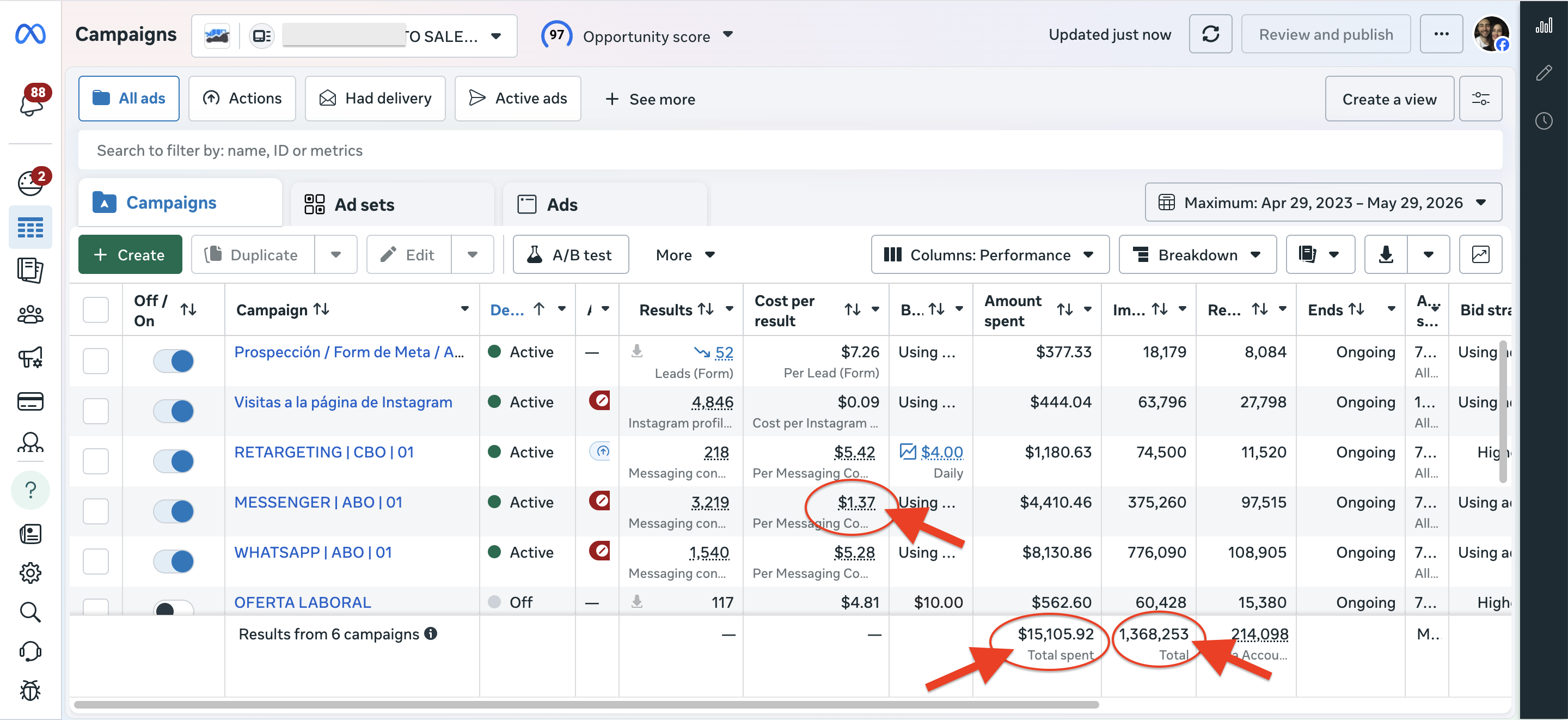Open the date range Maximum dropdown

click(1324, 203)
